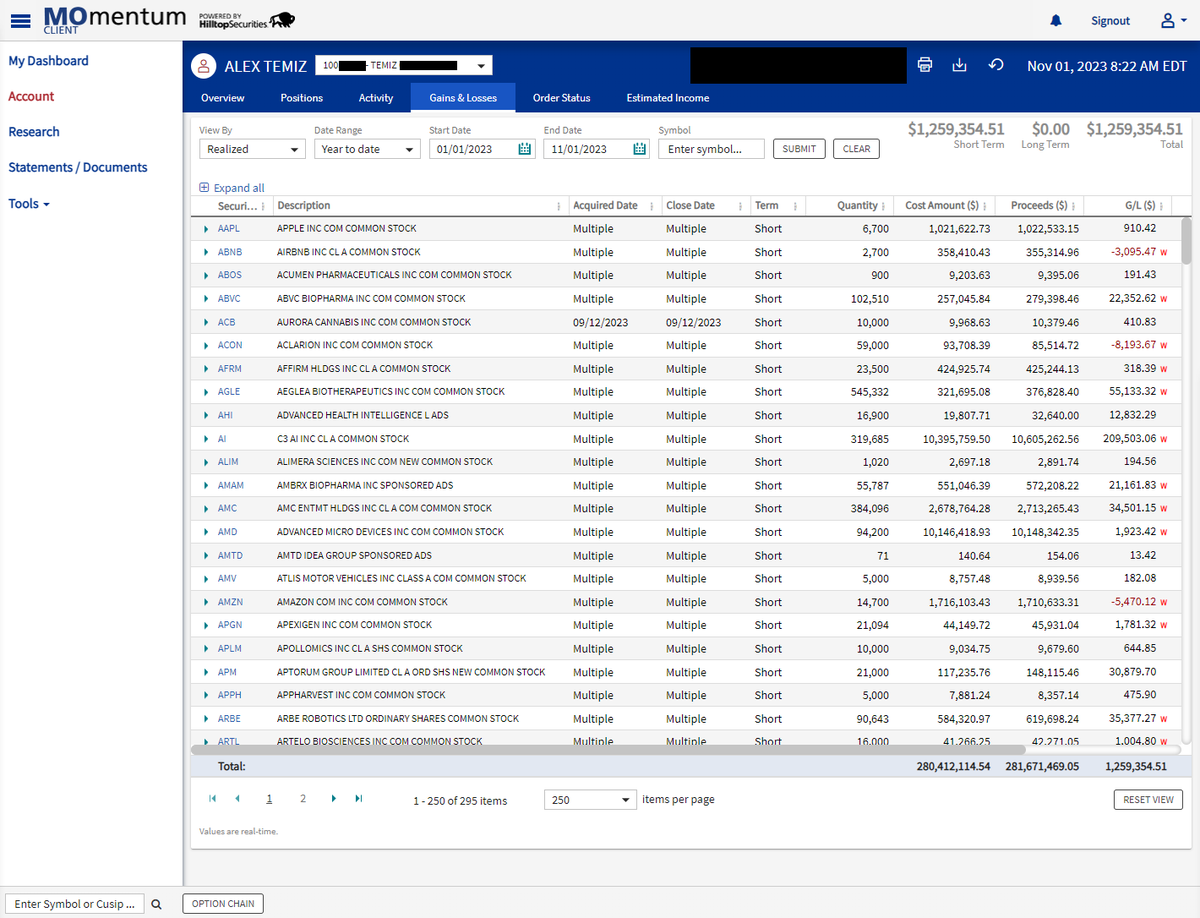Click the account holder avatar icon
The image size is (1200, 918).
point(204,67)
